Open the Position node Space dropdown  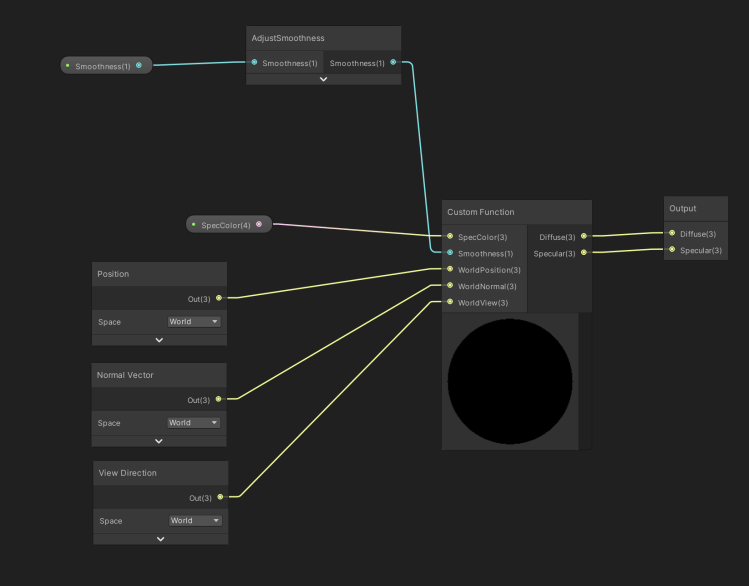[x=194, y=322]
